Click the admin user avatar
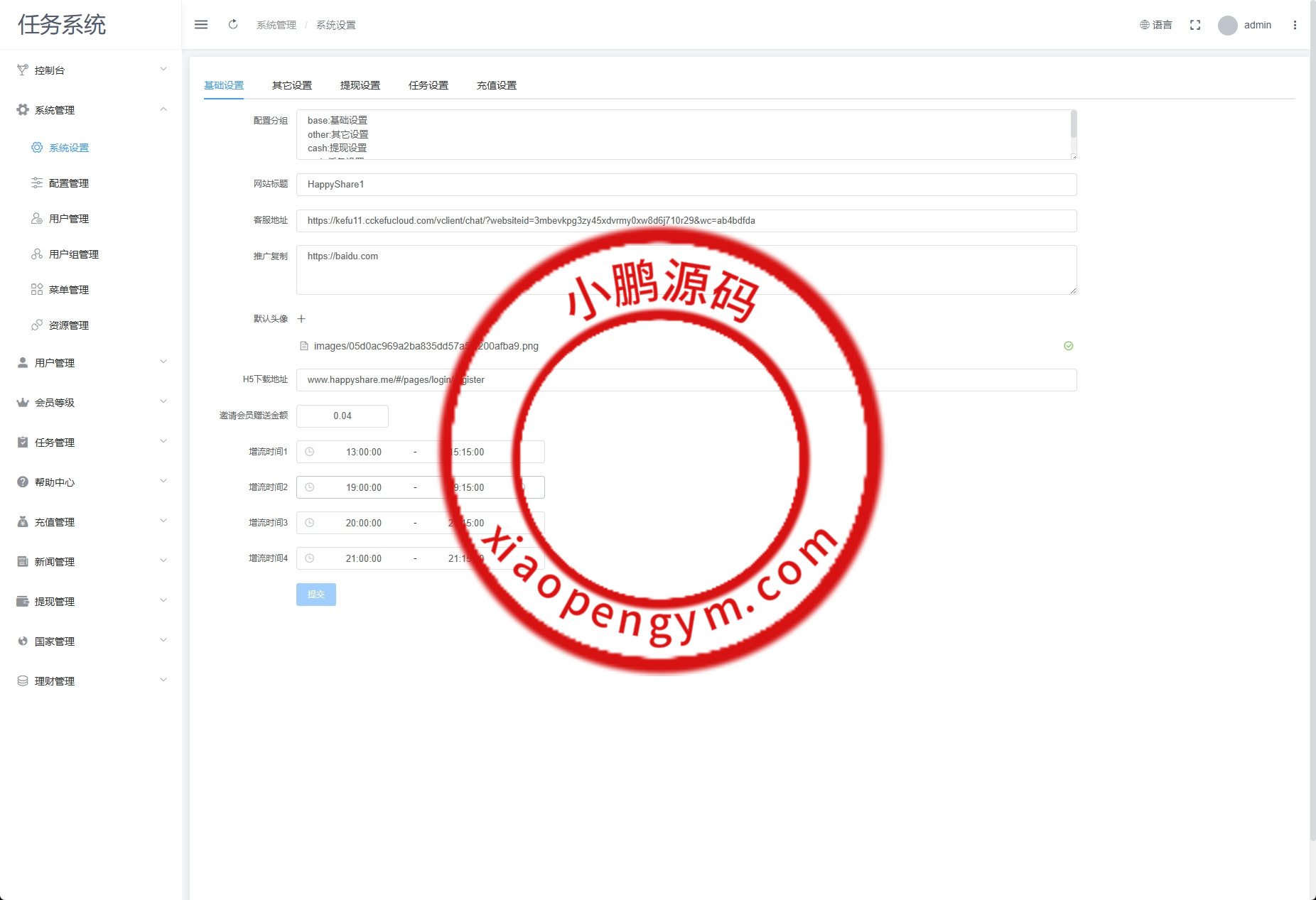The width and height of the screenshot is (1316, 900). pyautogui.click(x=1227, y=26)
